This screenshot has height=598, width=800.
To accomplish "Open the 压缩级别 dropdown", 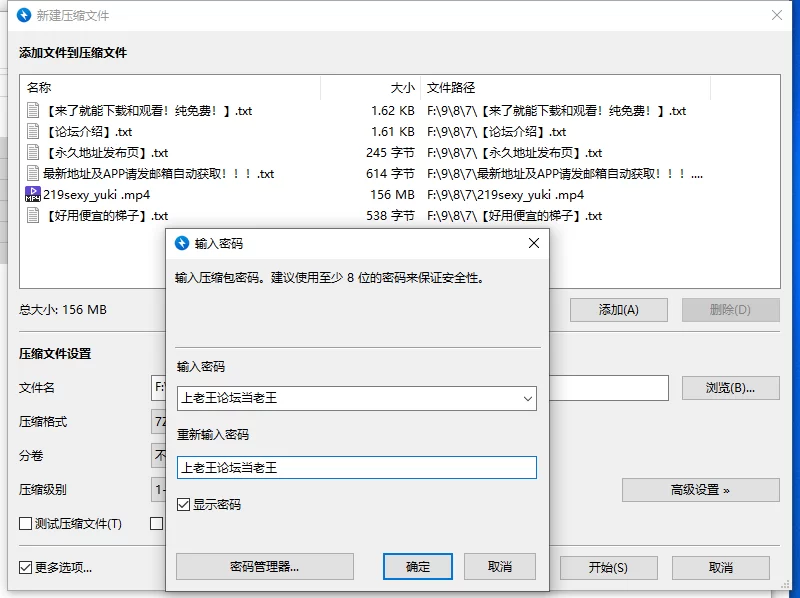I will click(158, 490).
